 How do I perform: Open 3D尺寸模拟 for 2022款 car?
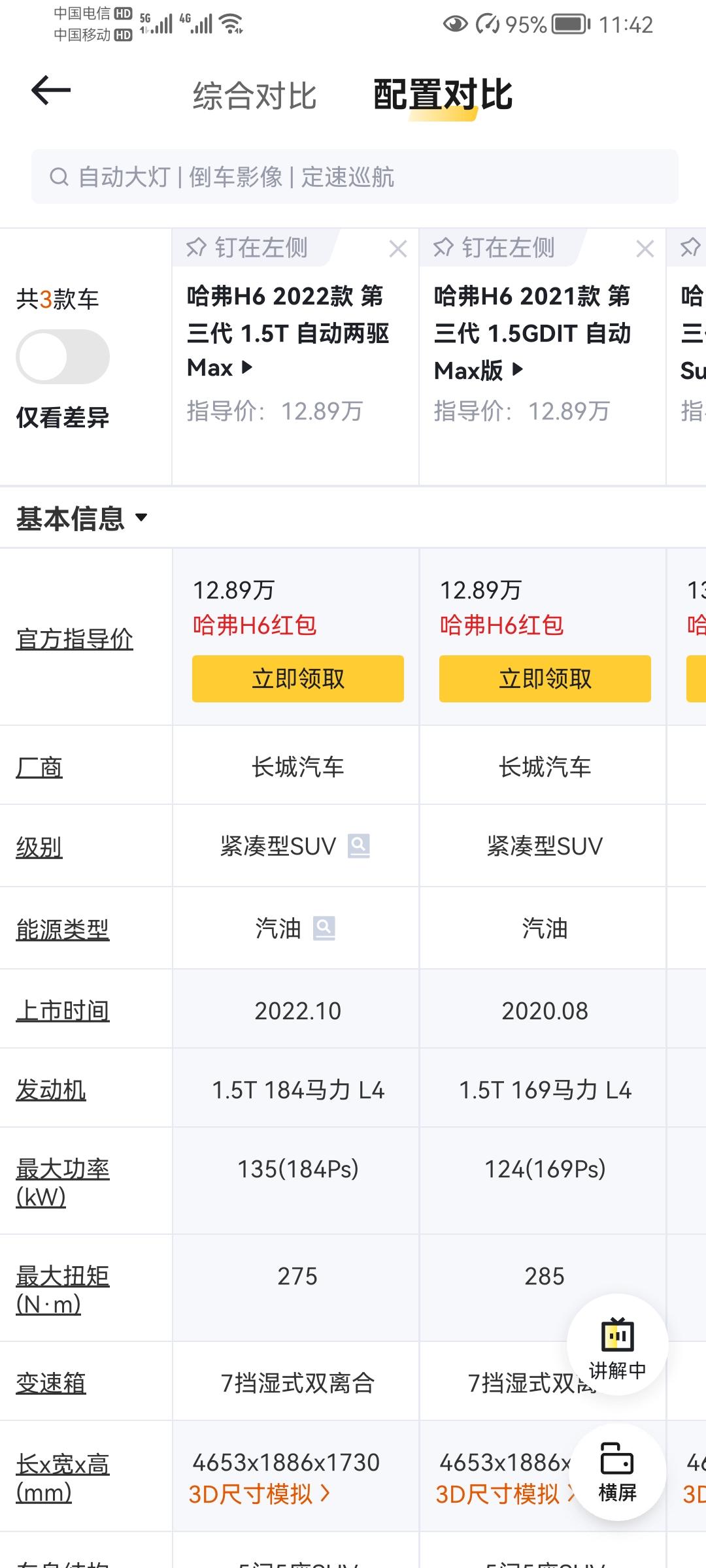(260, 1494)
